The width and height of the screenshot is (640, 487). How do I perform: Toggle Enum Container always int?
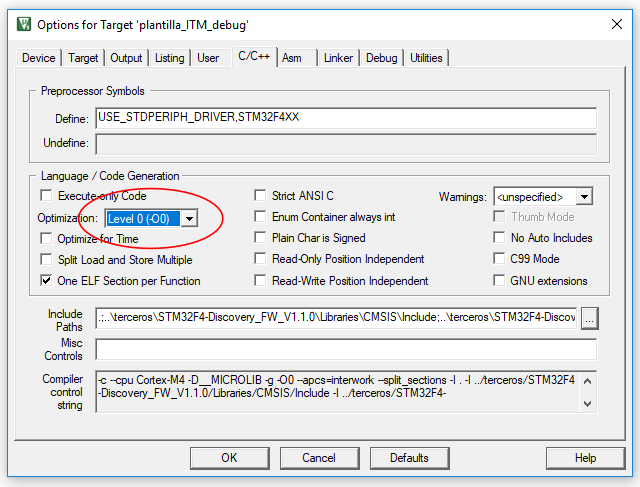click(260, 217)
